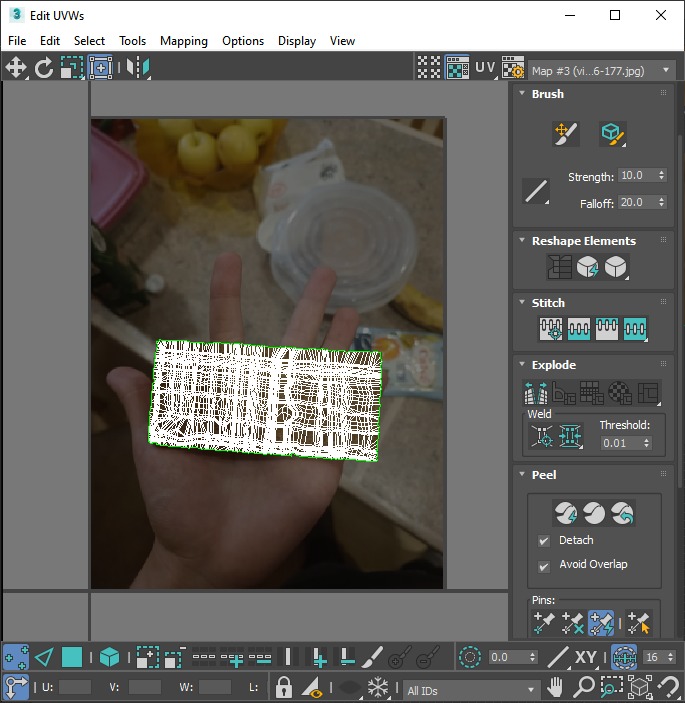Image resolution: width=685 pixels, height=703 pixels.
Task: Collapse the Reshape Elements rollout
Action: click(522, 240)
